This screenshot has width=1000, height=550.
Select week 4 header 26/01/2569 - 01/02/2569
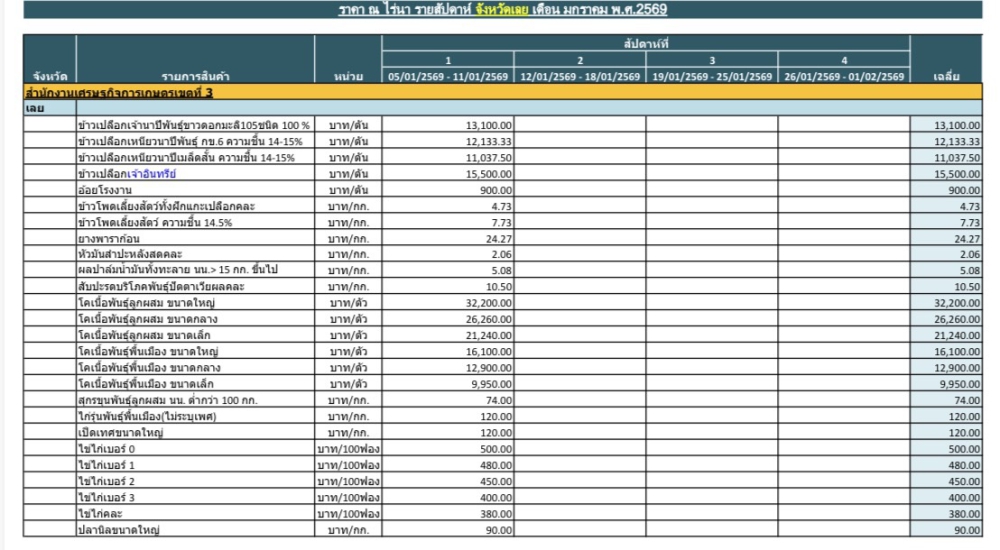click(x=844, y=77)
